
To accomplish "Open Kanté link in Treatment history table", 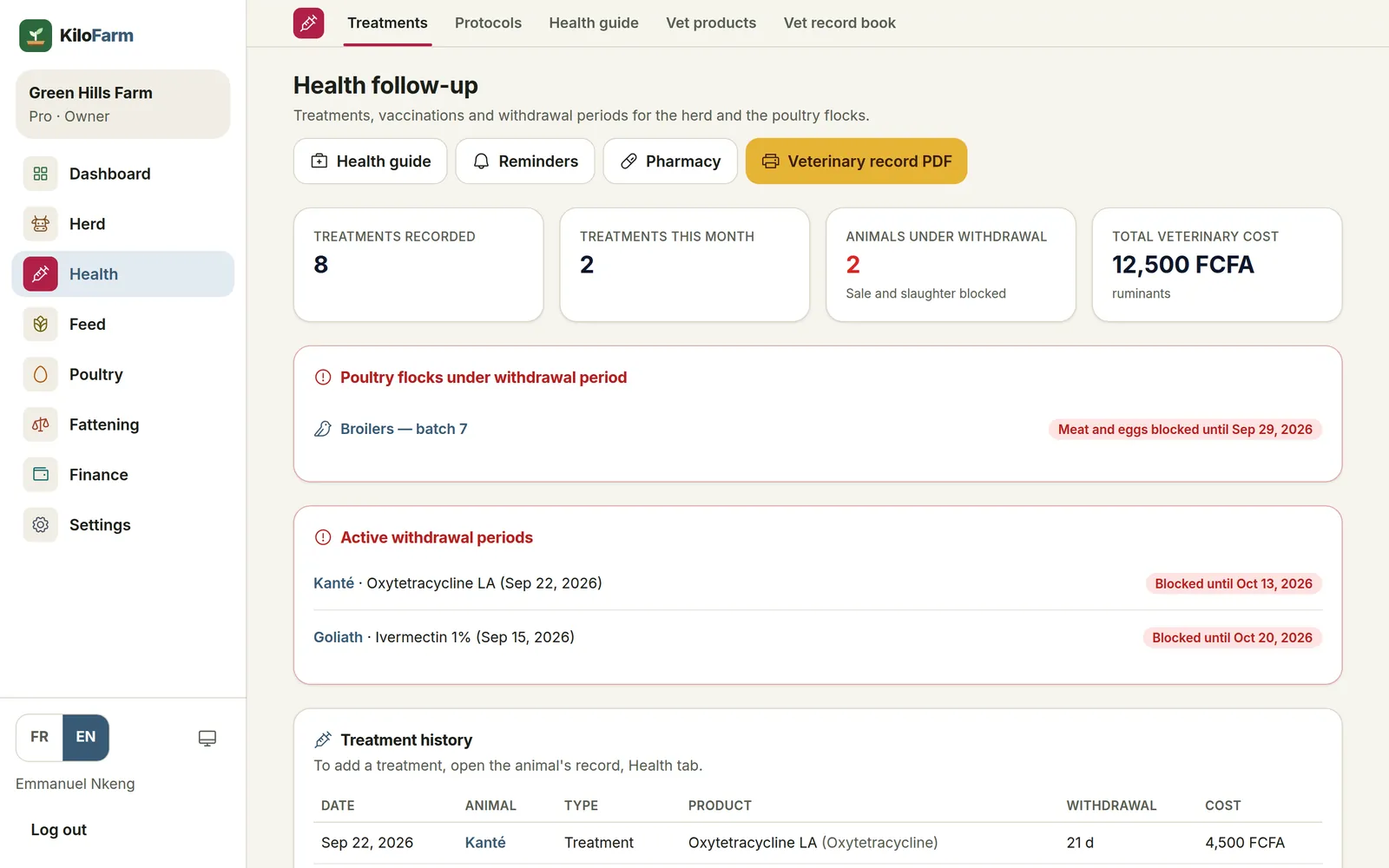I will tap(485, 843).
